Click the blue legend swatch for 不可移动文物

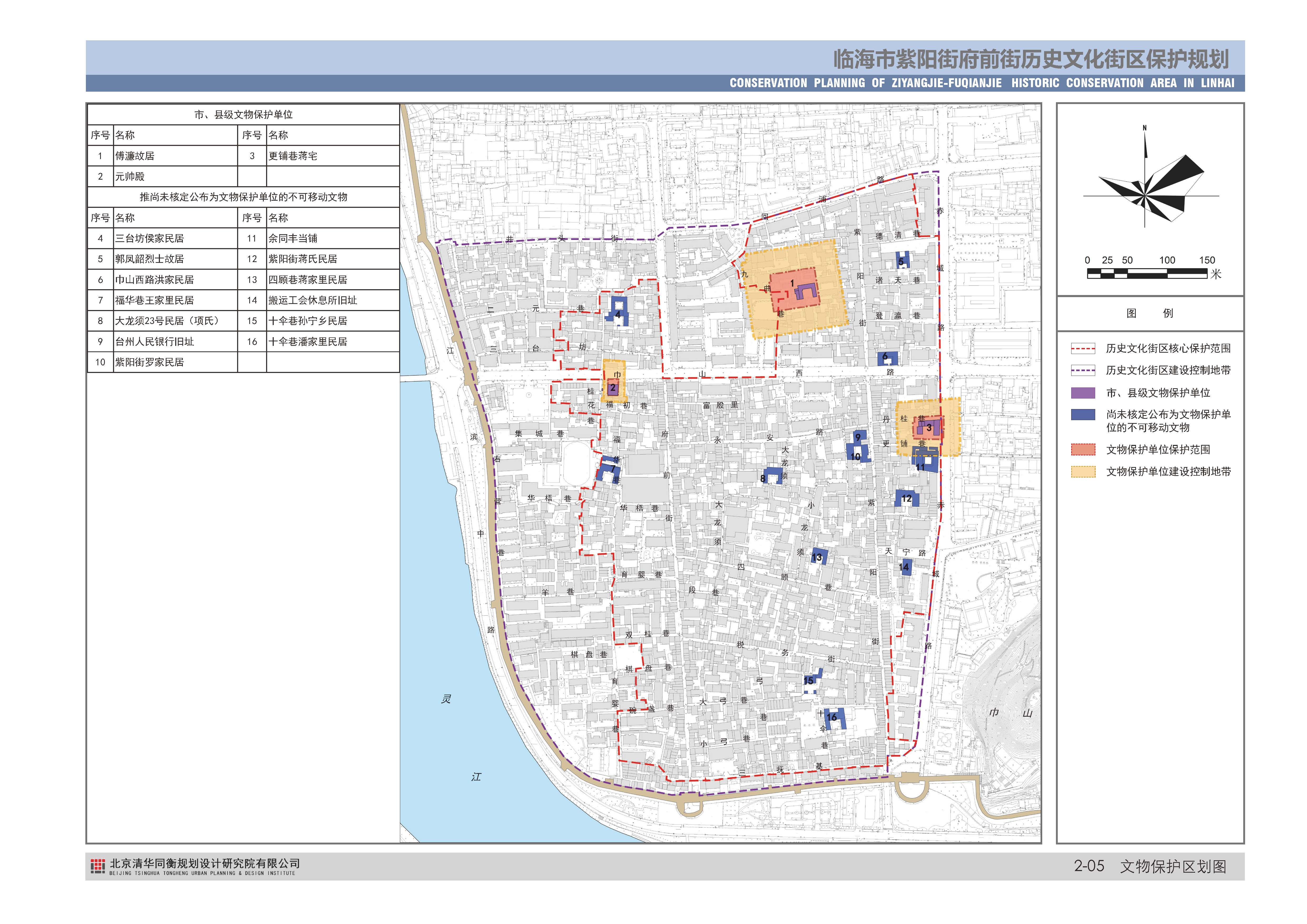coord(1083,415)
